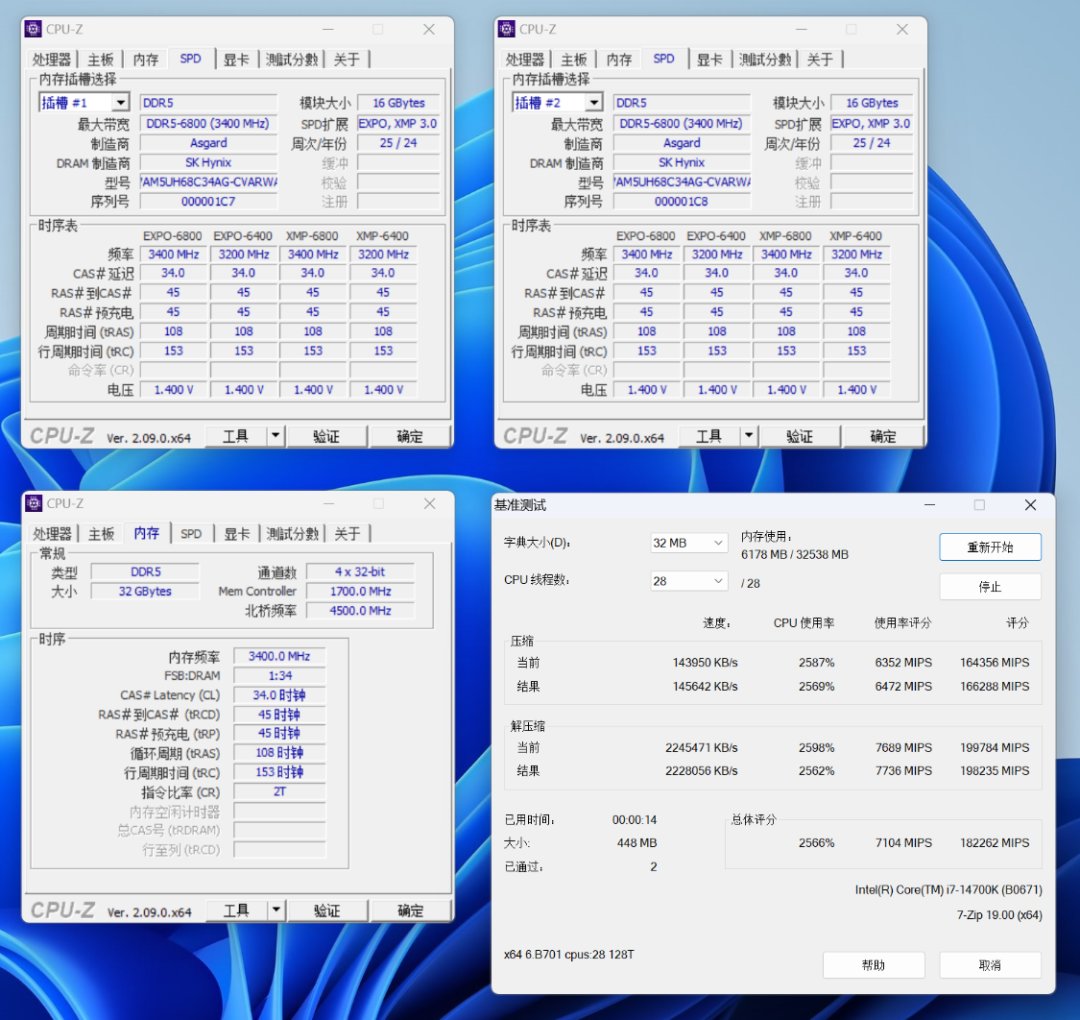Image resolution: width=1080 pixels, height=1020 pixels.
Task: Expand Tools arrow in top-left CPU-Z window
Action: 276,435
